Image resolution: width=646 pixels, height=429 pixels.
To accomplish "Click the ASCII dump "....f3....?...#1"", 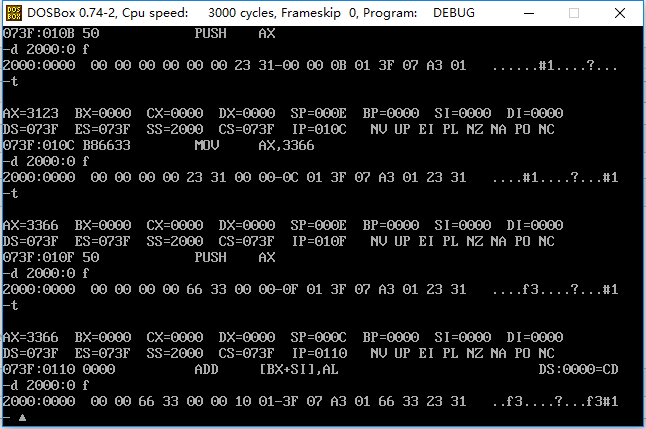I will (x=555, y=289).
